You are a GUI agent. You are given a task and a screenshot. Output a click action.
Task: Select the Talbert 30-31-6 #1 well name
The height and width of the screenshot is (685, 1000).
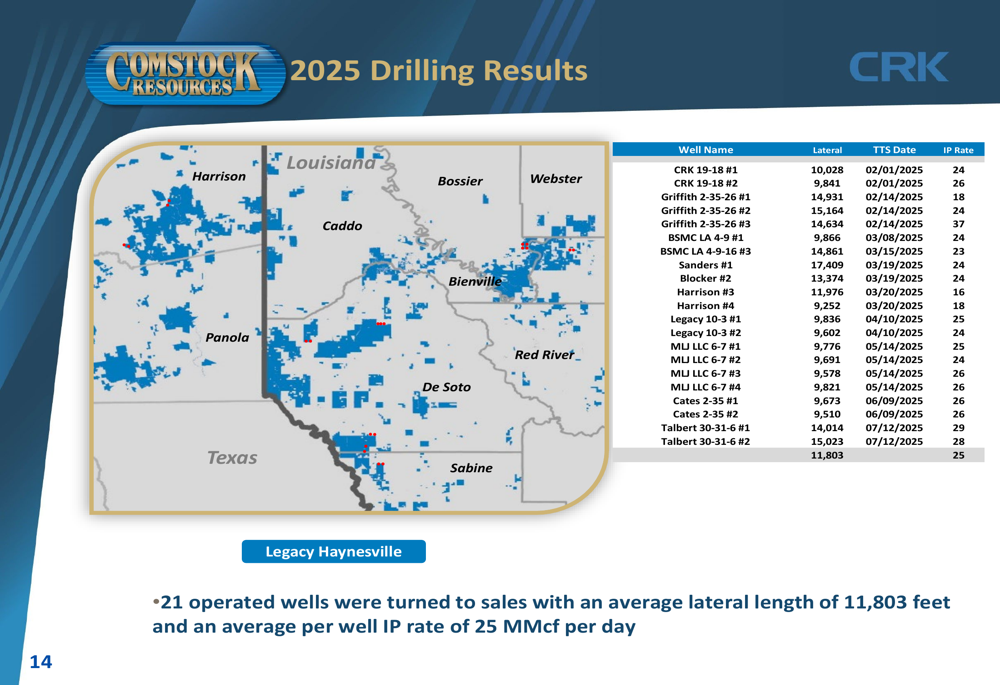tap(705, 428)
